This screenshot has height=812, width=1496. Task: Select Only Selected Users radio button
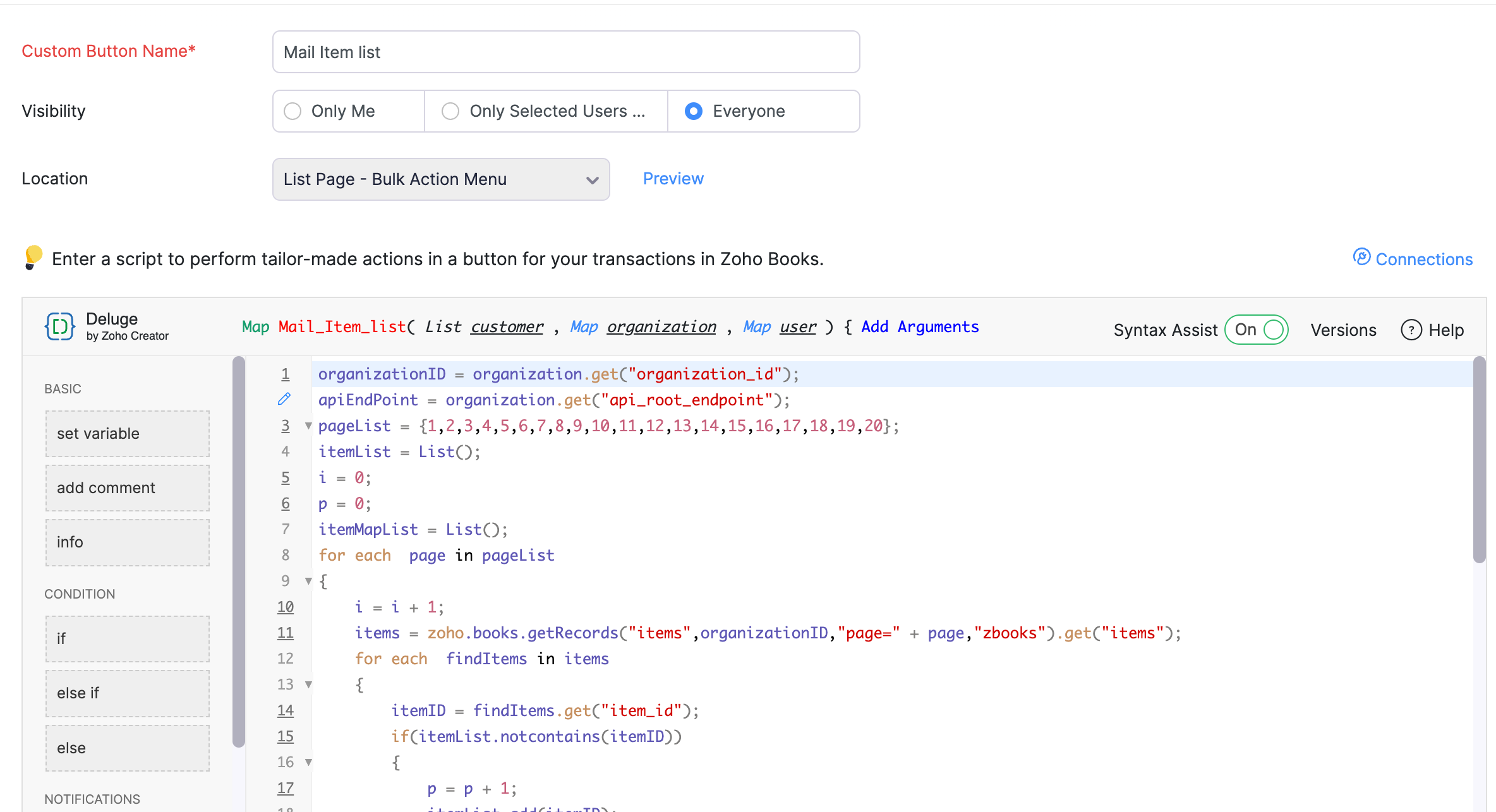click(x=450, y=111)
